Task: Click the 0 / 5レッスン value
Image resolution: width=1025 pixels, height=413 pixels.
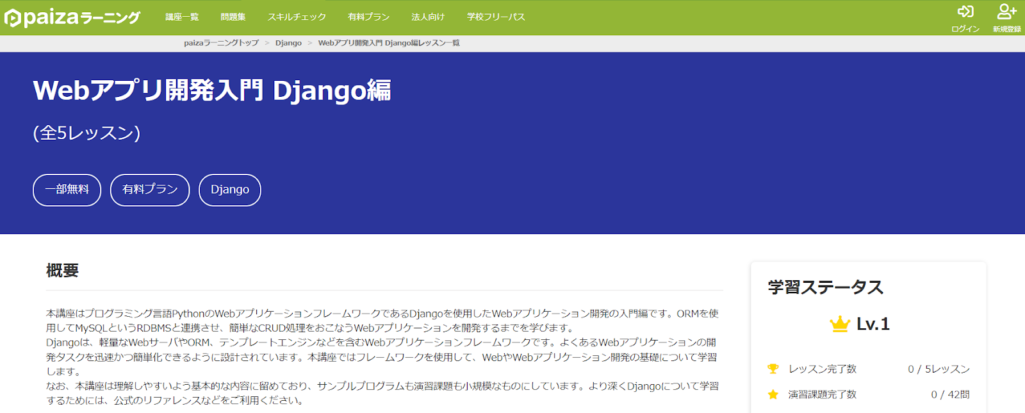Action: click(939, 369)
